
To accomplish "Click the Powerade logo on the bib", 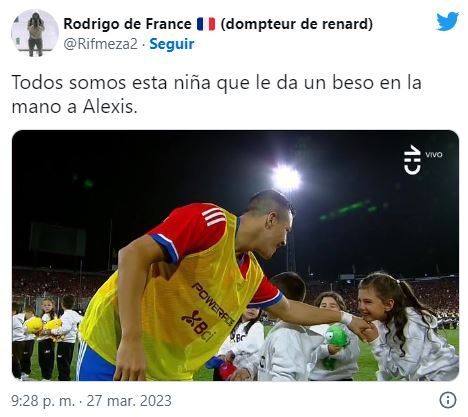I will 214,304.
